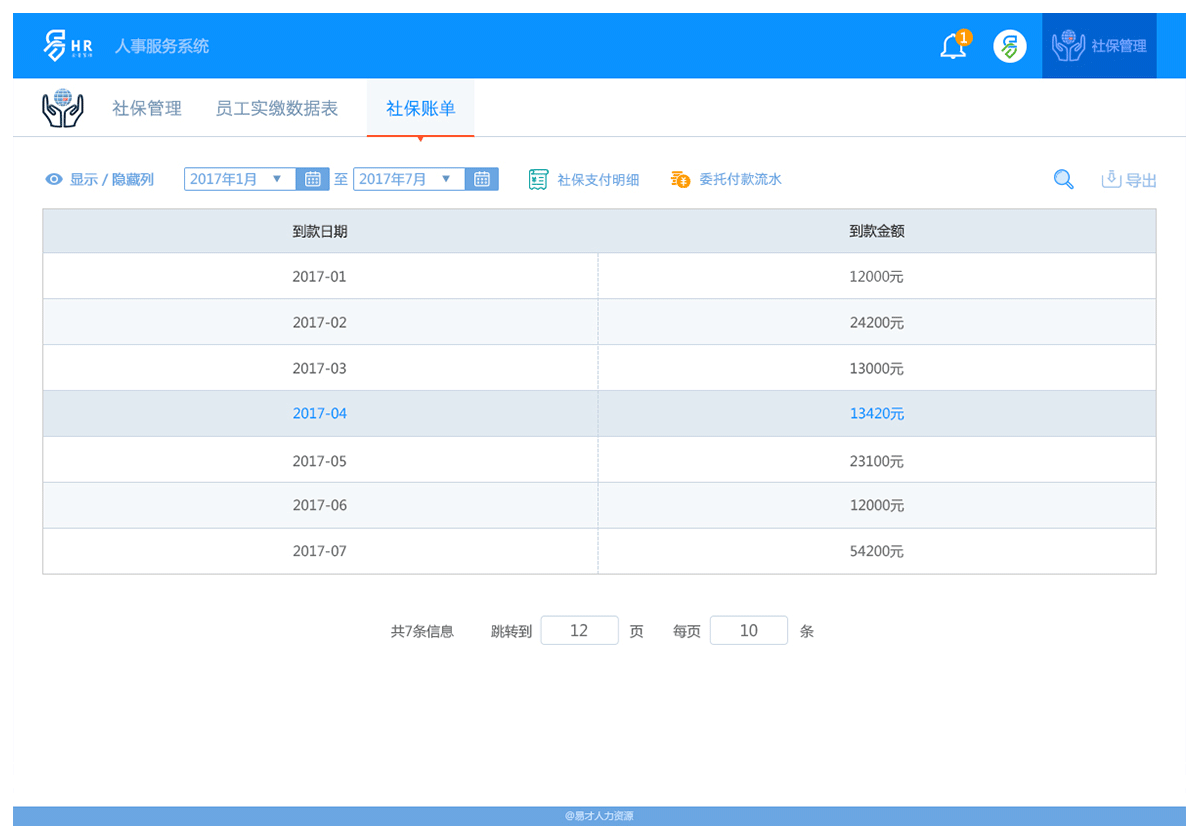Image resolution: width=1200 pixels, height=840 pixels.
Task: Select the 2017-03 date cell
Action: point(320,368)
